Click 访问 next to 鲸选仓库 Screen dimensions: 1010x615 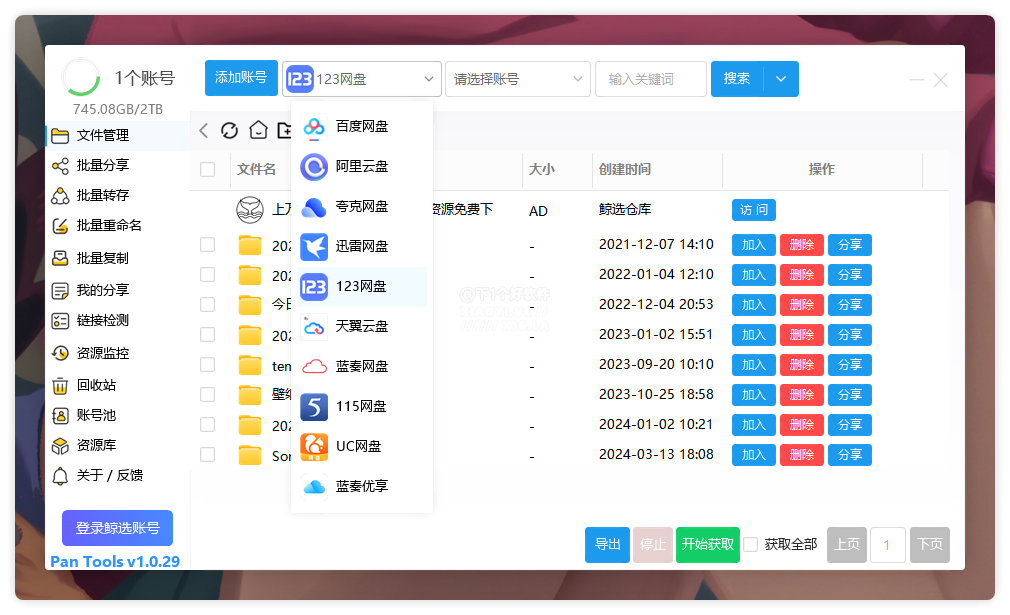point(753,210)
